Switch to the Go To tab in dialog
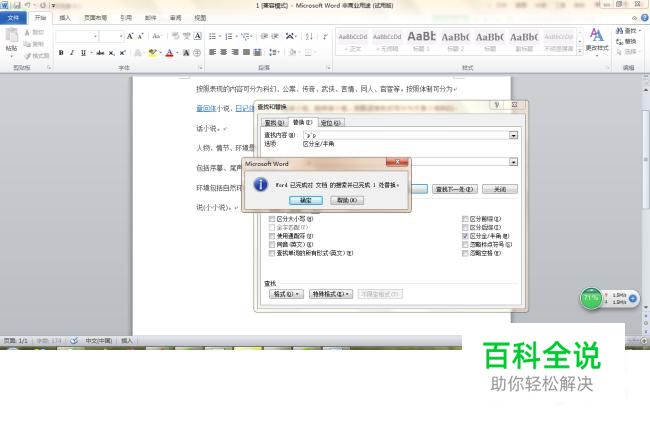This screenshot has width=650, height=427. (330, 123)
